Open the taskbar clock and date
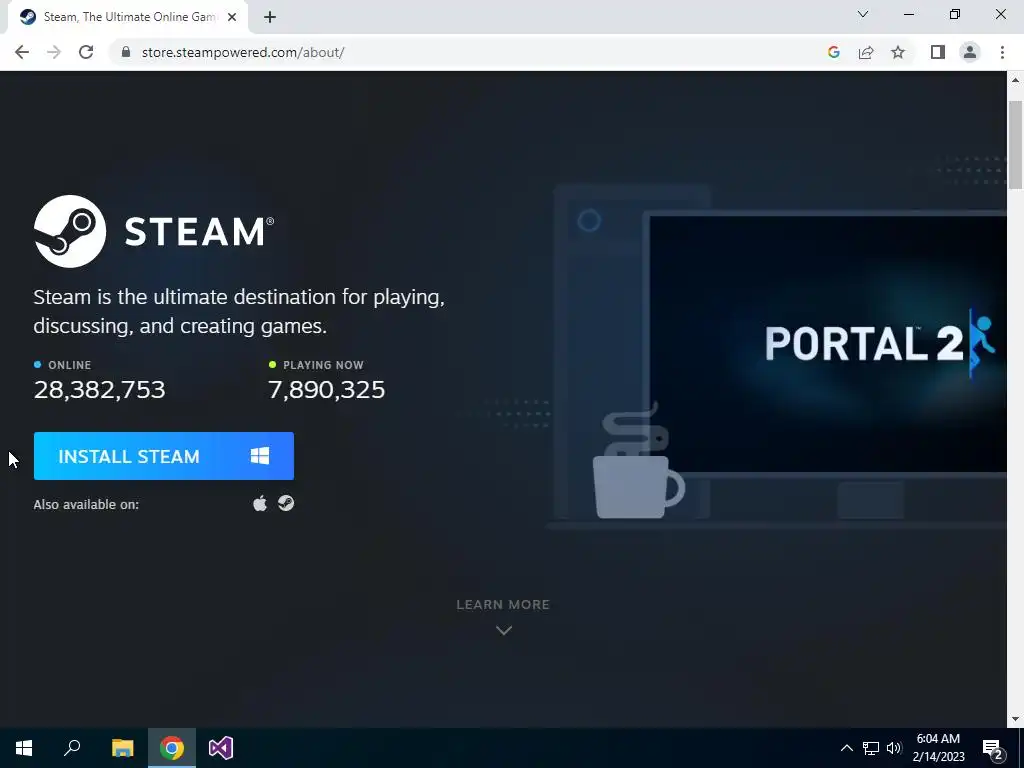 [938, 748]
